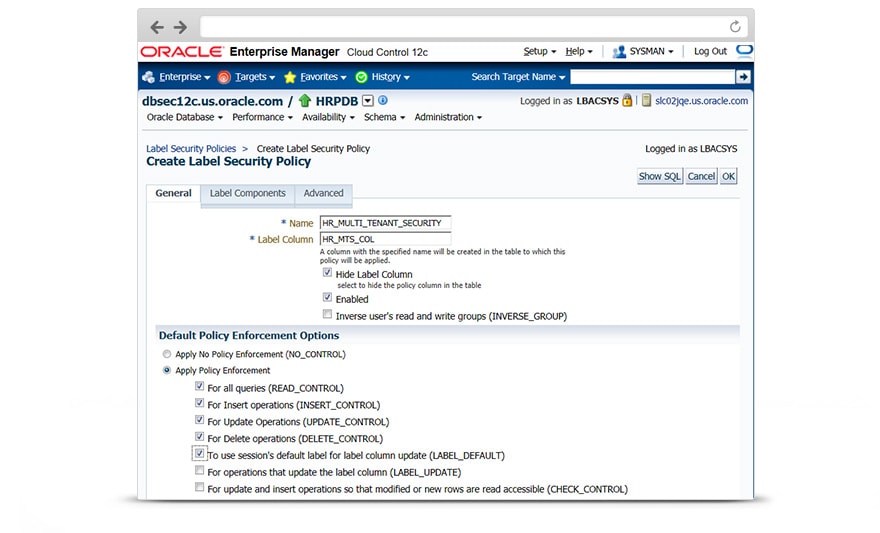
Task: Check the LABEL_UPDATE operations checkbox
Action: [x=200, y=471]
